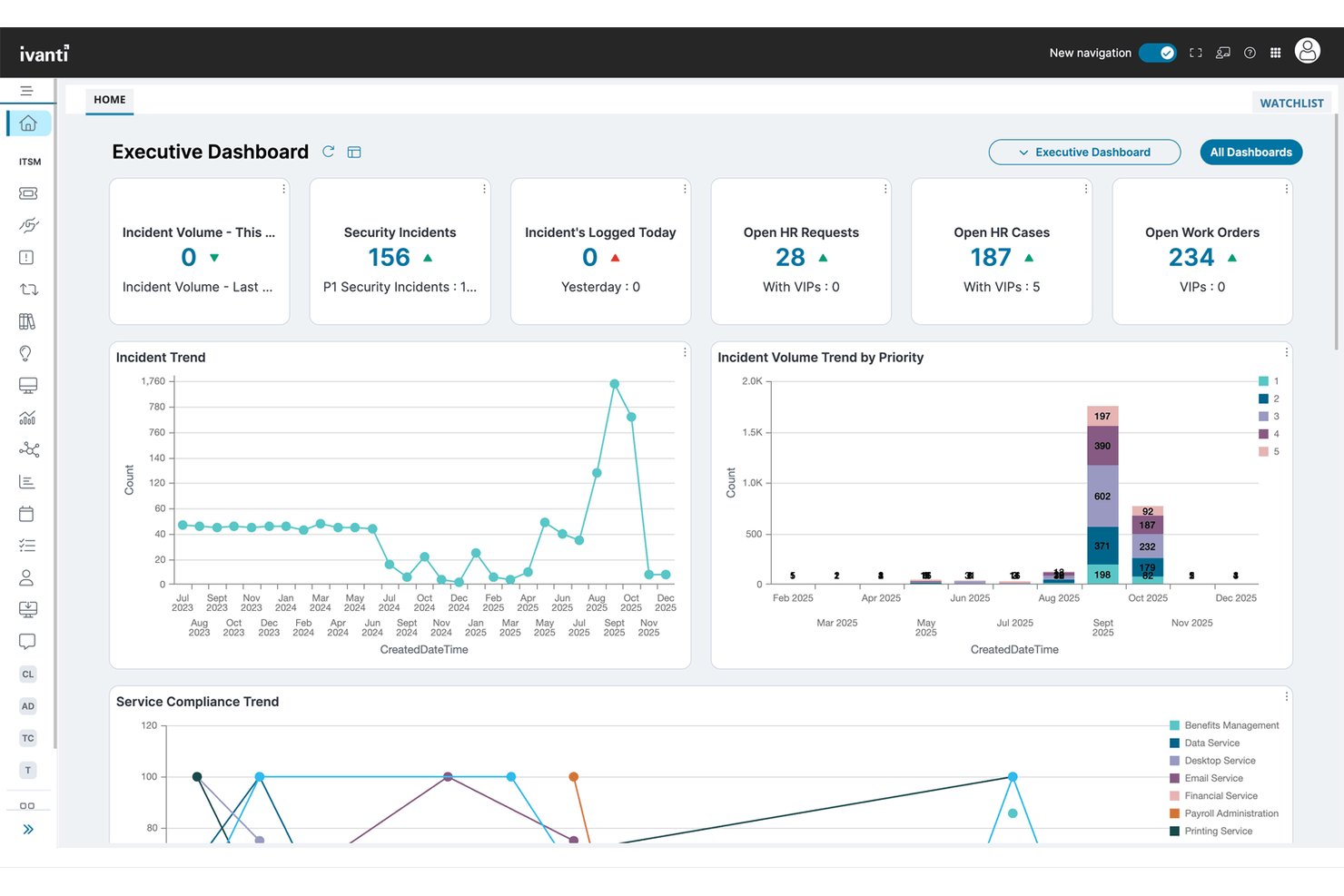Open the CL workspace badge in the sidebar
The image size is (1344, 896).
tap(28, 674)
